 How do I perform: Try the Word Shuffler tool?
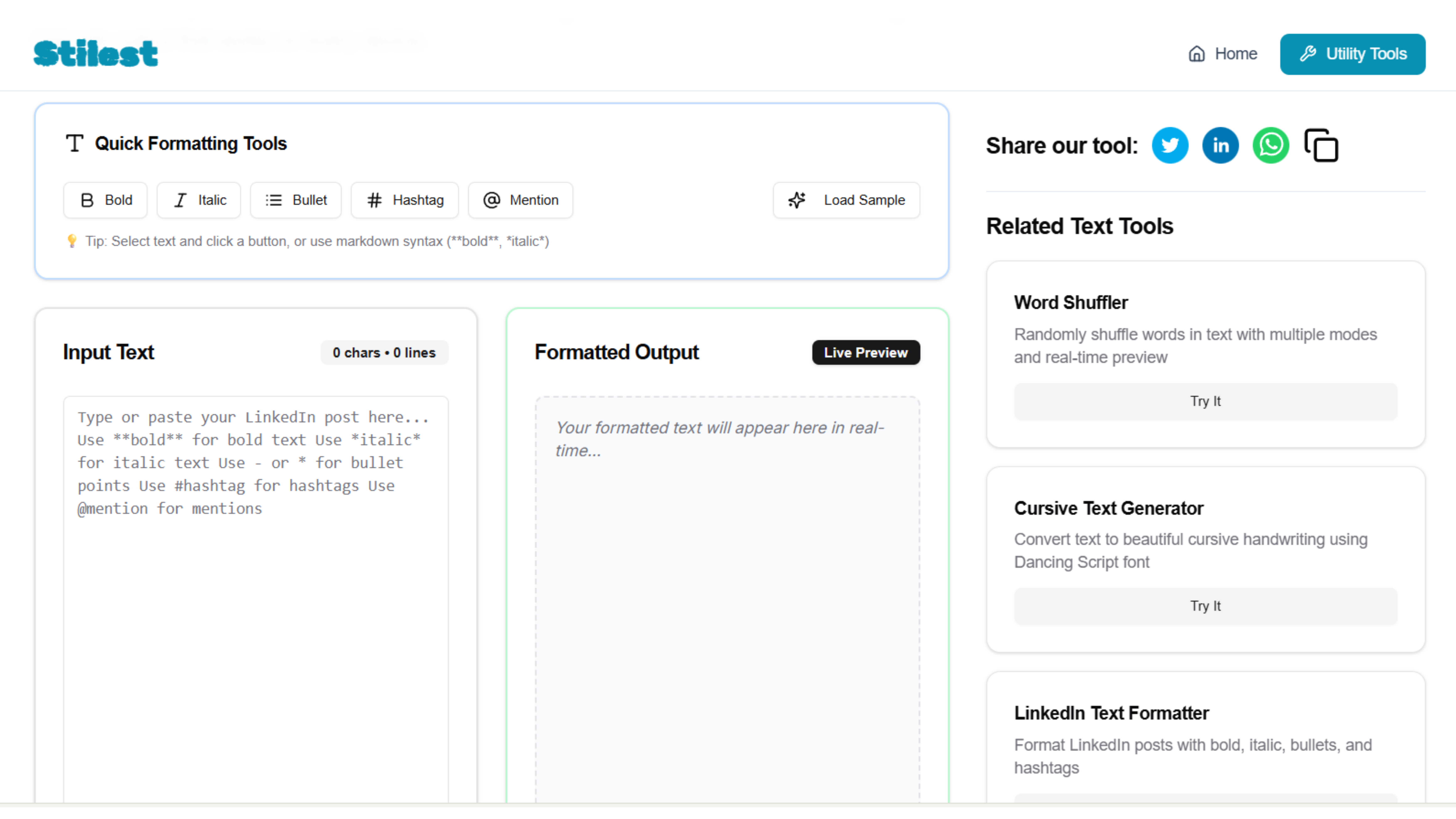click(1205, 401)
